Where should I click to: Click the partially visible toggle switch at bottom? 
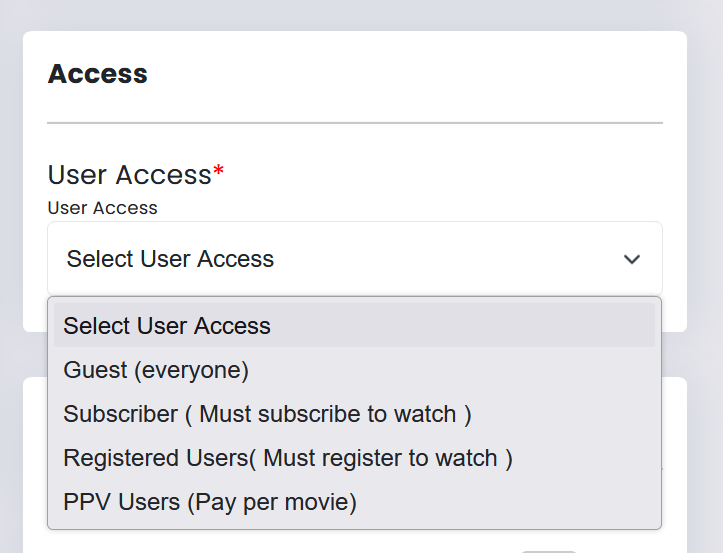click(548, 550)
